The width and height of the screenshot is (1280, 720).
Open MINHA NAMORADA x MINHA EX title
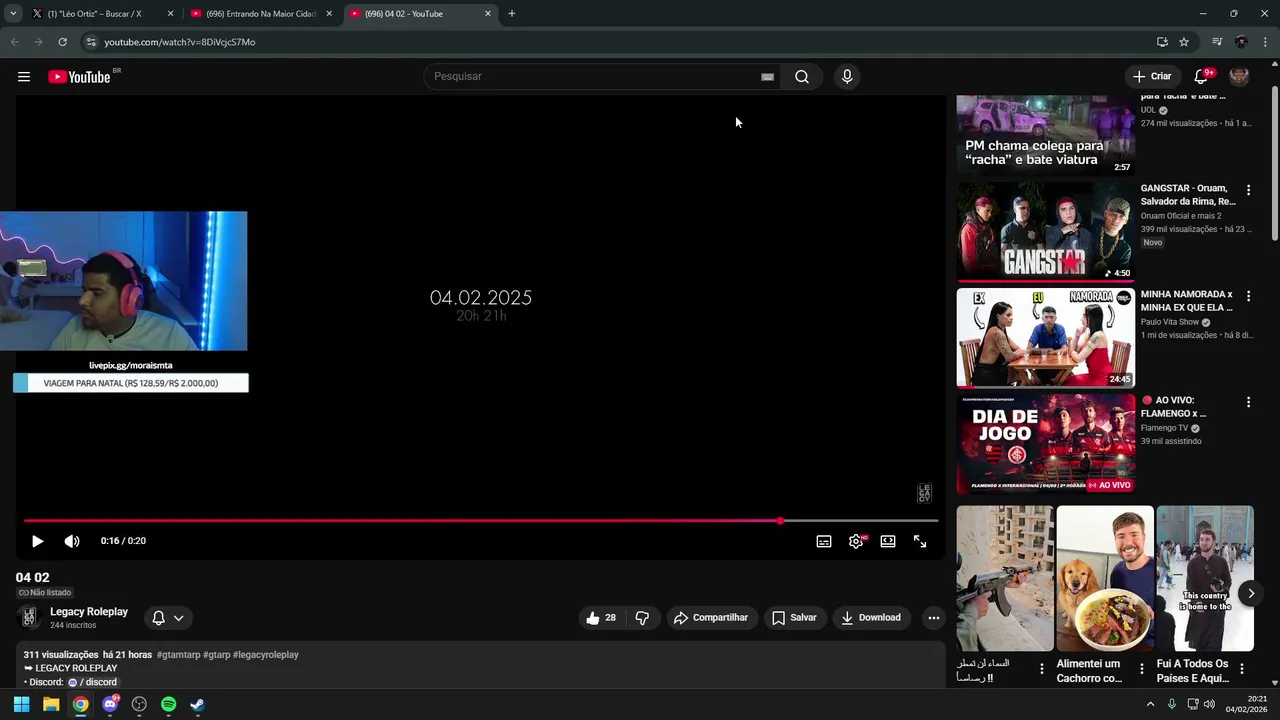click(x=1186, y=301)
